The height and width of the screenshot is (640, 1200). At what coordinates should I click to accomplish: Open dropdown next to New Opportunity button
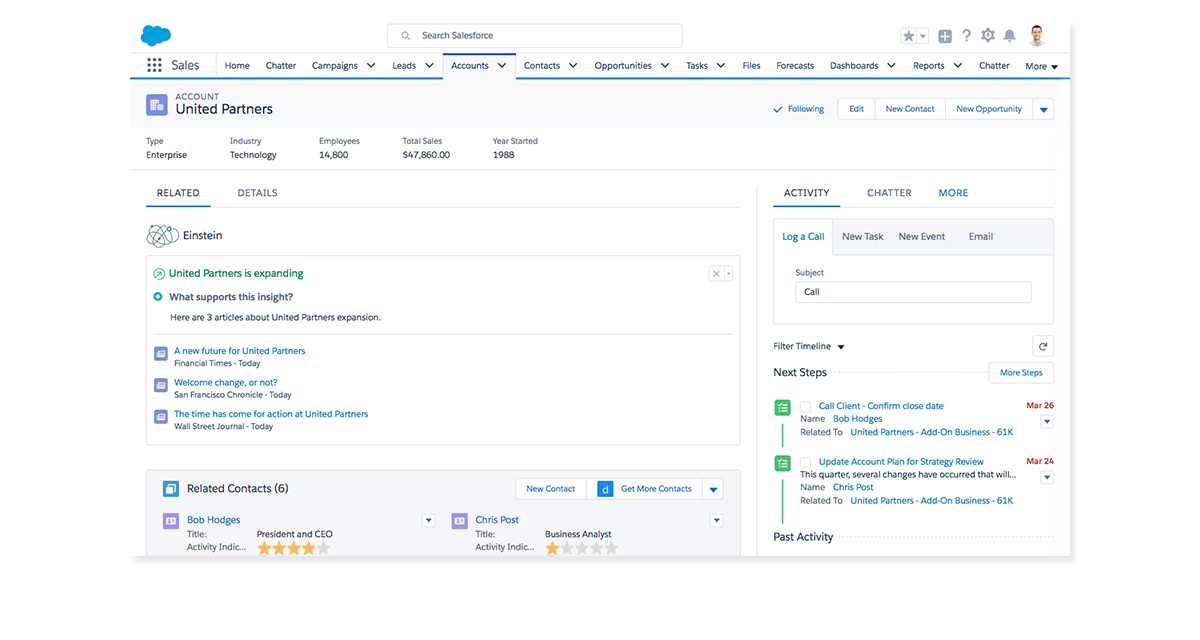(x=1043, y=109)
